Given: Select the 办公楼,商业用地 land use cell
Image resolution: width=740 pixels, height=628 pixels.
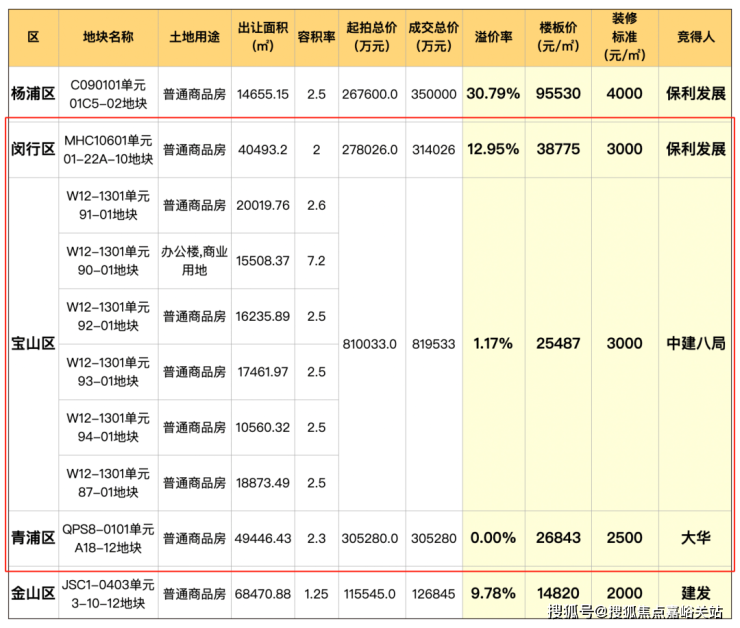Looking at the screenshot, I should [x=194, y=260].
